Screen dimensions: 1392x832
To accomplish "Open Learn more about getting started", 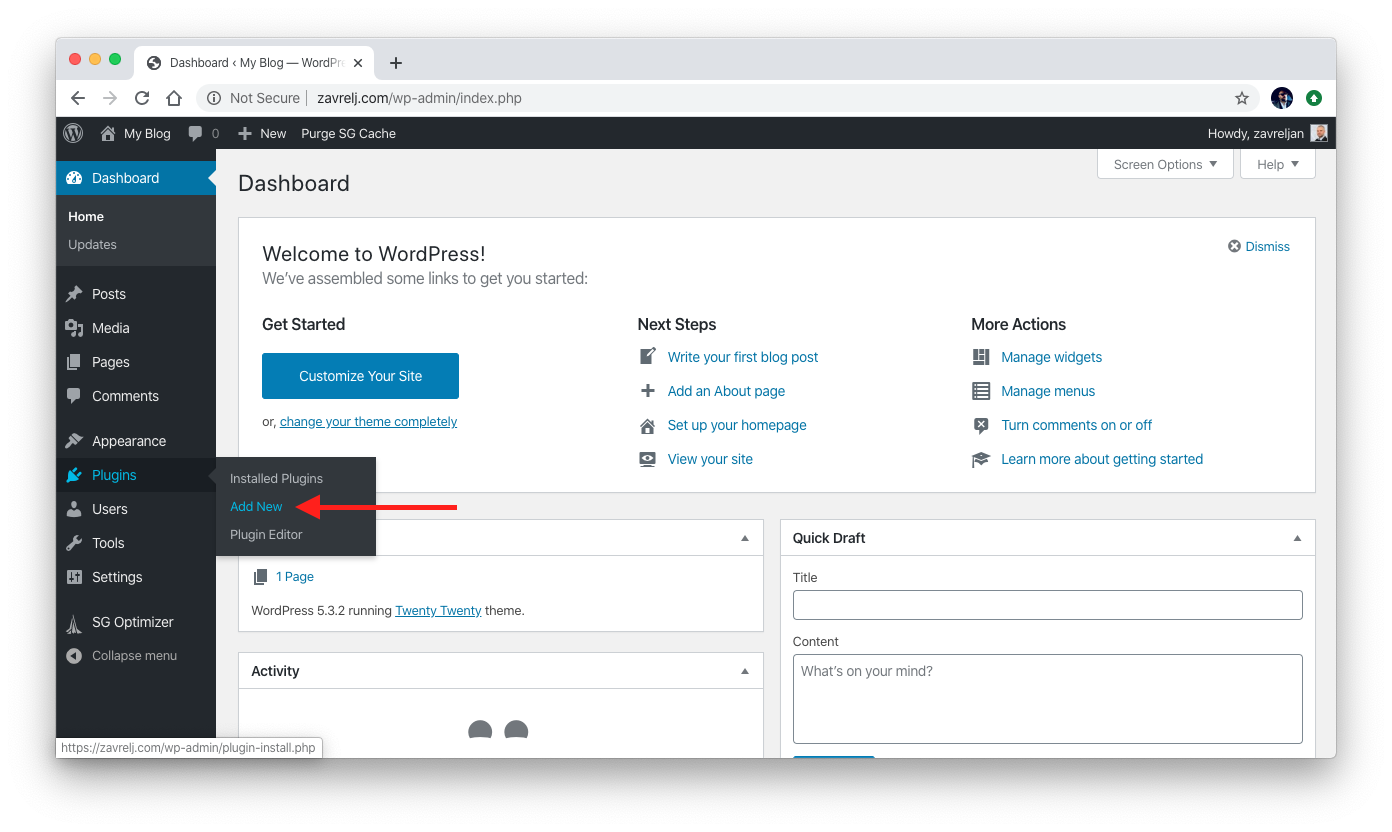I will tap(1102, 459).
